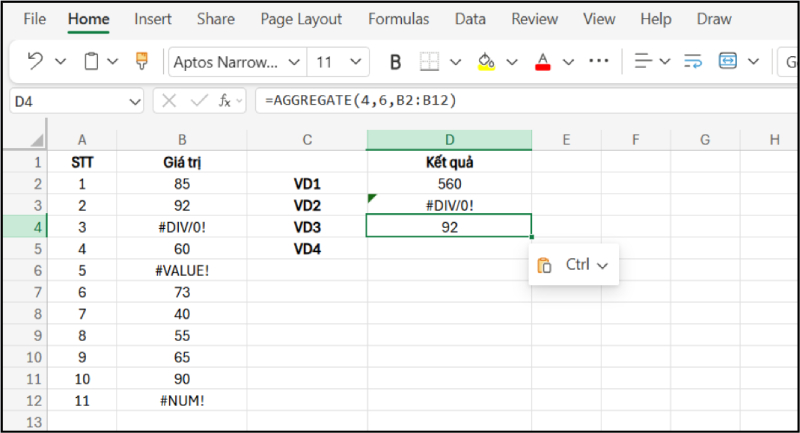
Task: Click the Undo arrow icon
Action: 35,62
